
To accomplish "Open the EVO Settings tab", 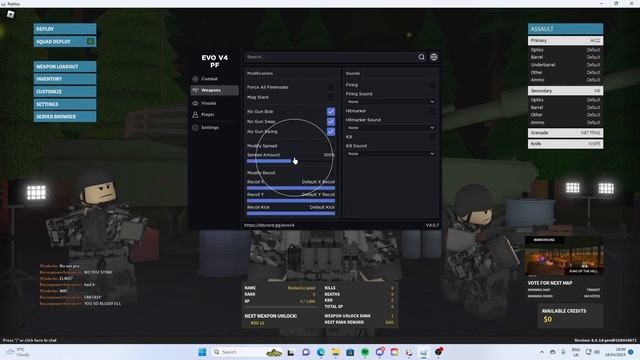I will pos(215,127).
